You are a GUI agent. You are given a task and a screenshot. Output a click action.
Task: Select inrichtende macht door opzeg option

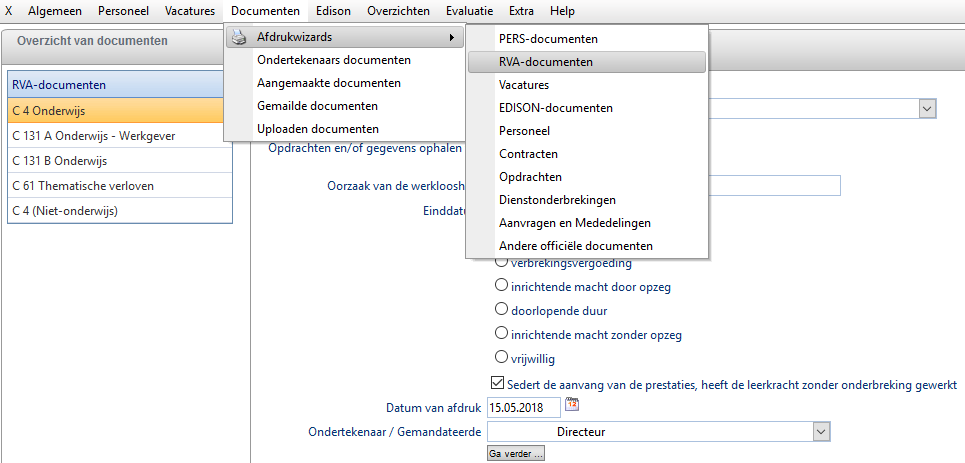tap(502, 286)
